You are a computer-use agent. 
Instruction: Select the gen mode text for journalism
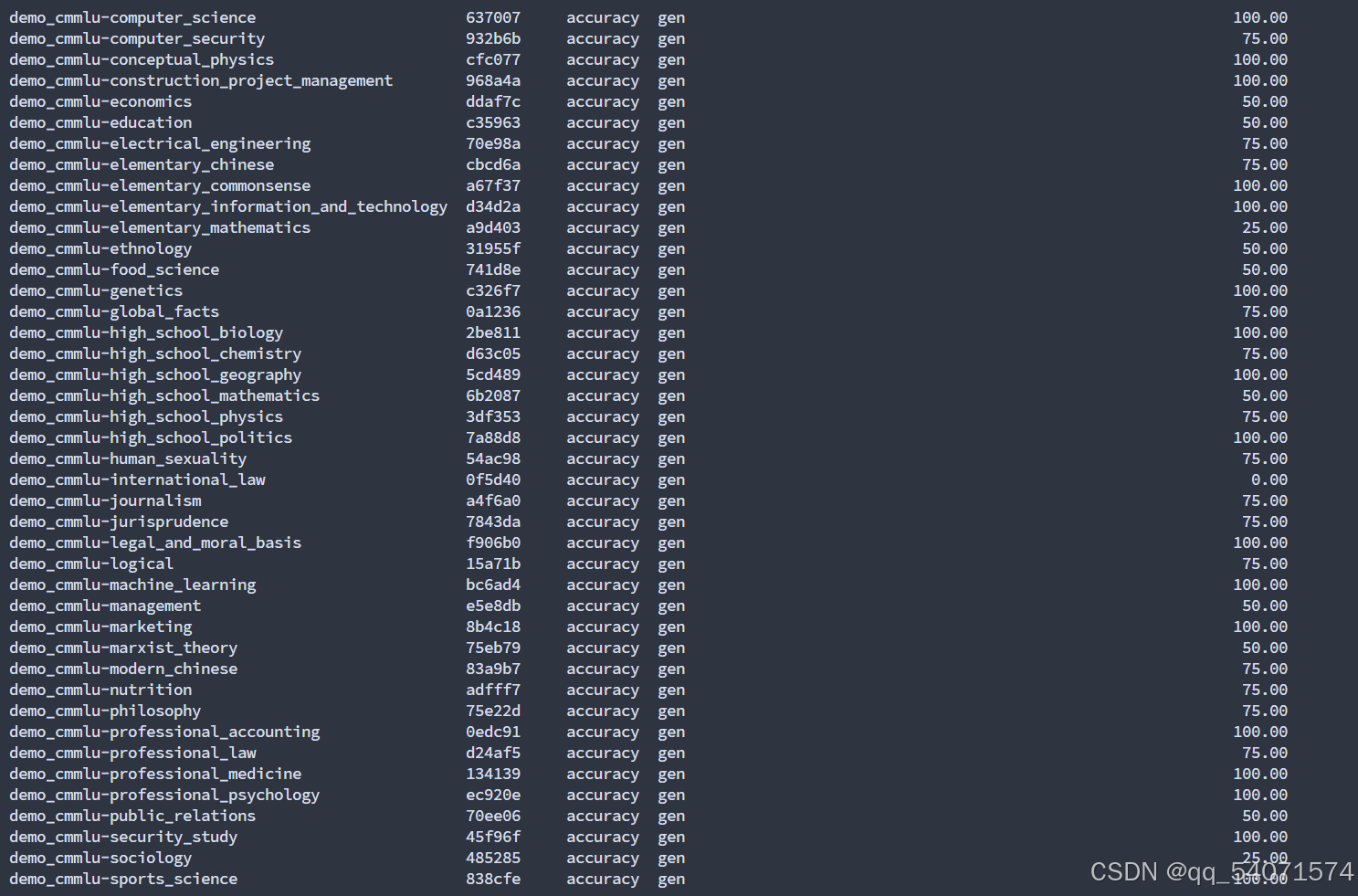(671, 501)
